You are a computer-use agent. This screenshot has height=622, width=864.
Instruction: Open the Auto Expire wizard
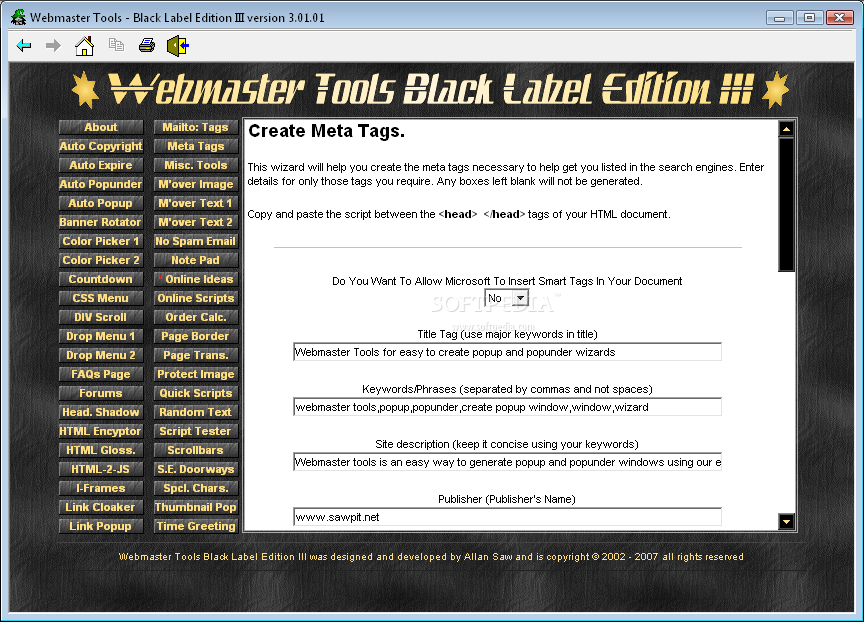point(101,165)
